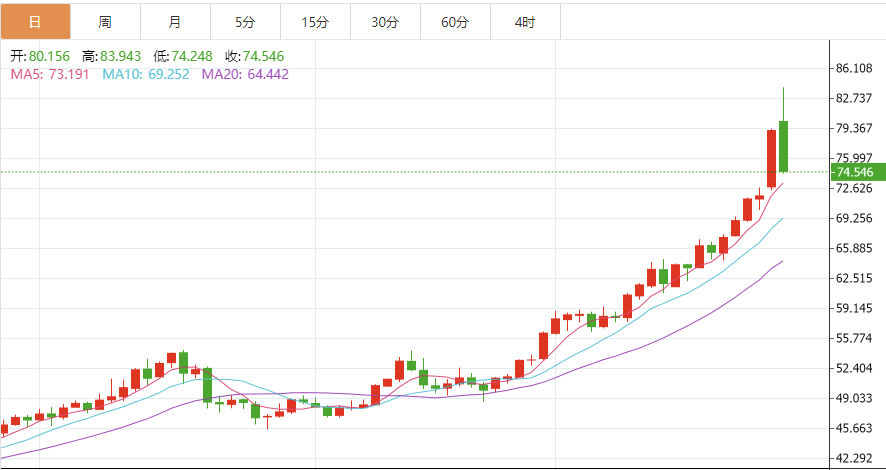
Task: Click the opening price value 80.156
Action: (48, 57)
